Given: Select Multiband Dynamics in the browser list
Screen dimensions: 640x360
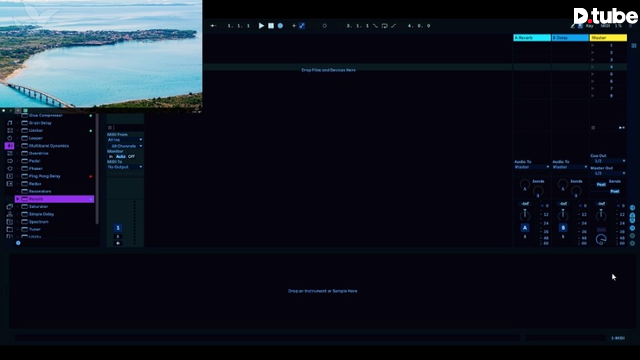Looking at the screenshot, I should [x=49, y=146].
